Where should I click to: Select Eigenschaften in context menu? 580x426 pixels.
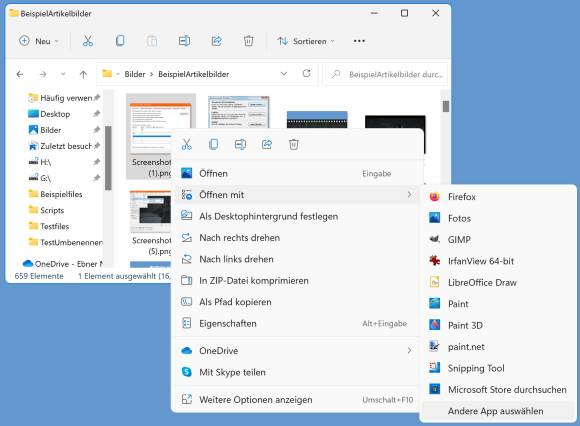tap(297, 324)
